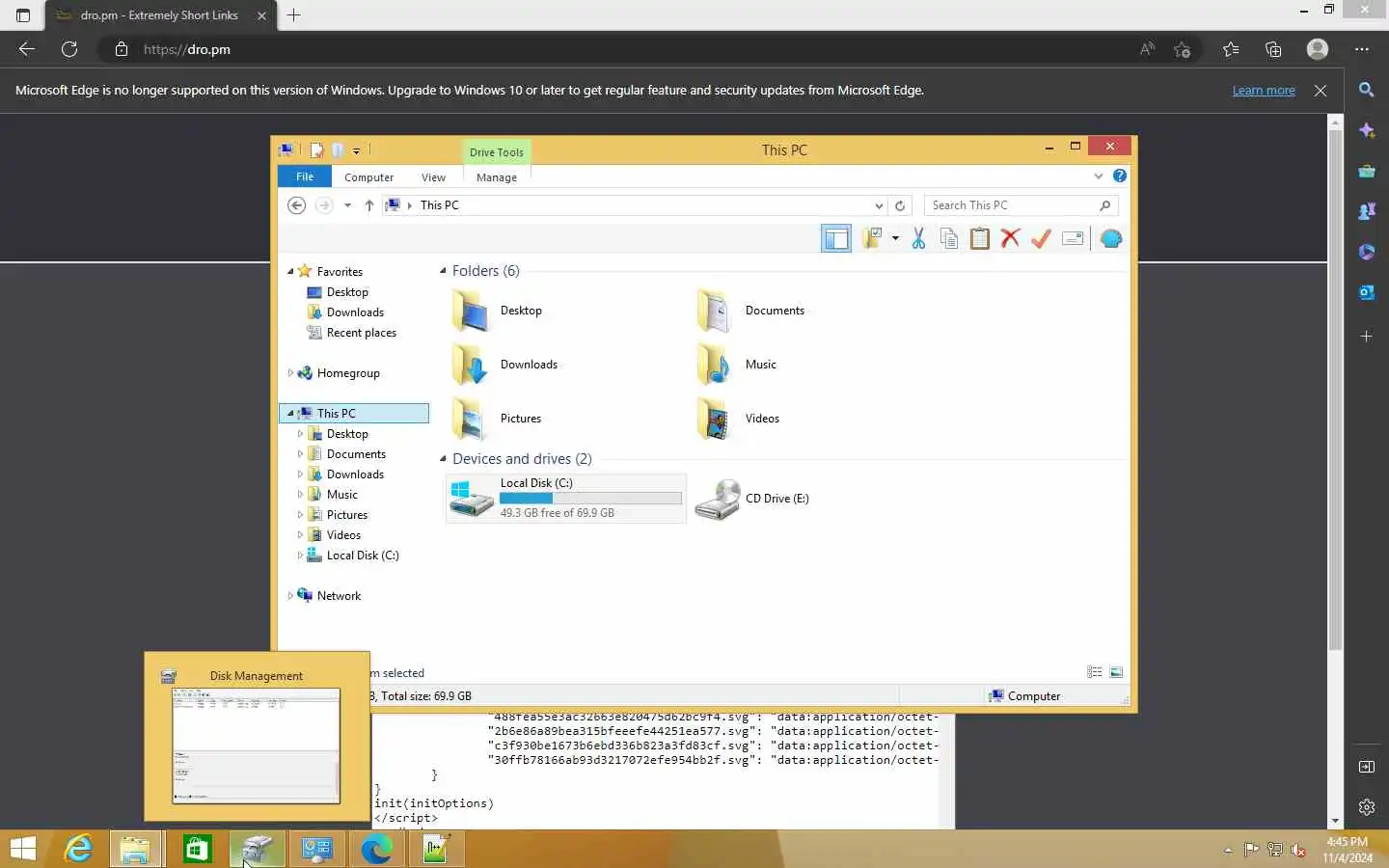Viewport: 1389px width, 868px height.
Task: Click the blue globe icon in Explorer toolbar
Action: [1111, 238]
